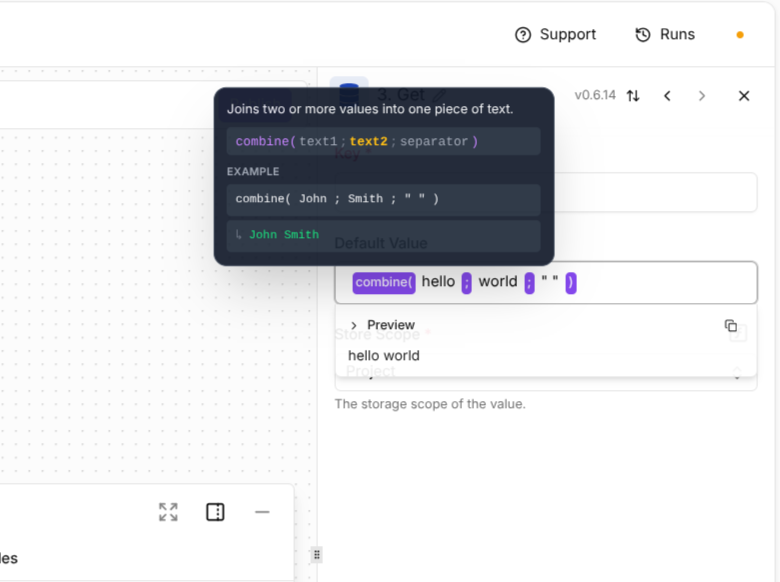This screenshot has height=582, width=780.
Task: Click the example combine( John ; Smith ) line
Action: [384, 199]
